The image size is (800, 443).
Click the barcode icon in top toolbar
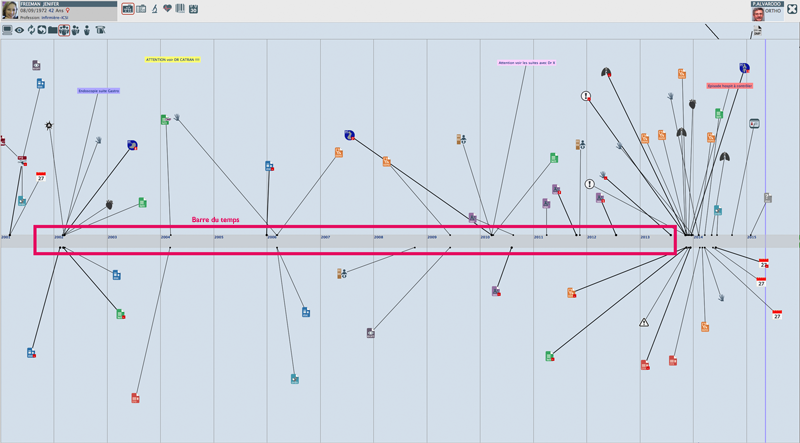coord(180,9)
